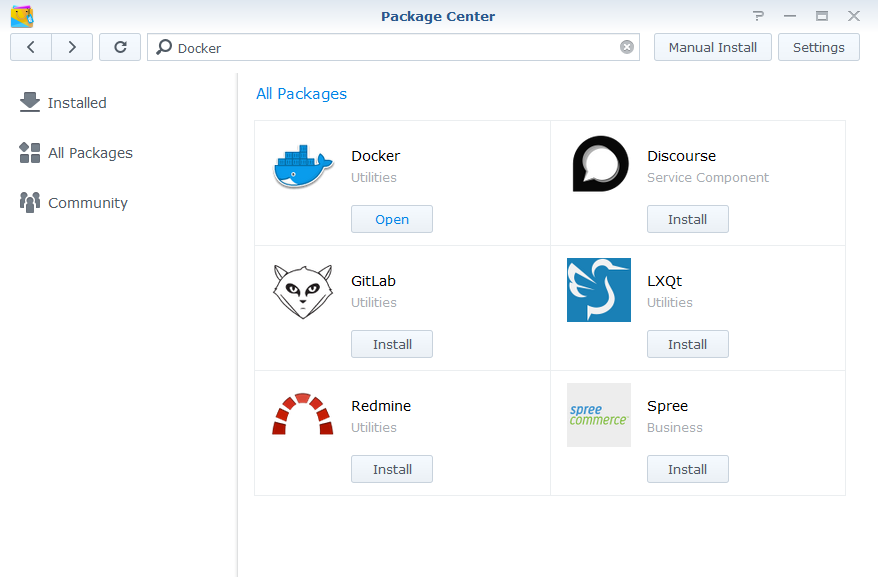Install the LXQt package
The height and width of the screenshot is (577, 878).
pyautogui.click(x=688, y=344)
